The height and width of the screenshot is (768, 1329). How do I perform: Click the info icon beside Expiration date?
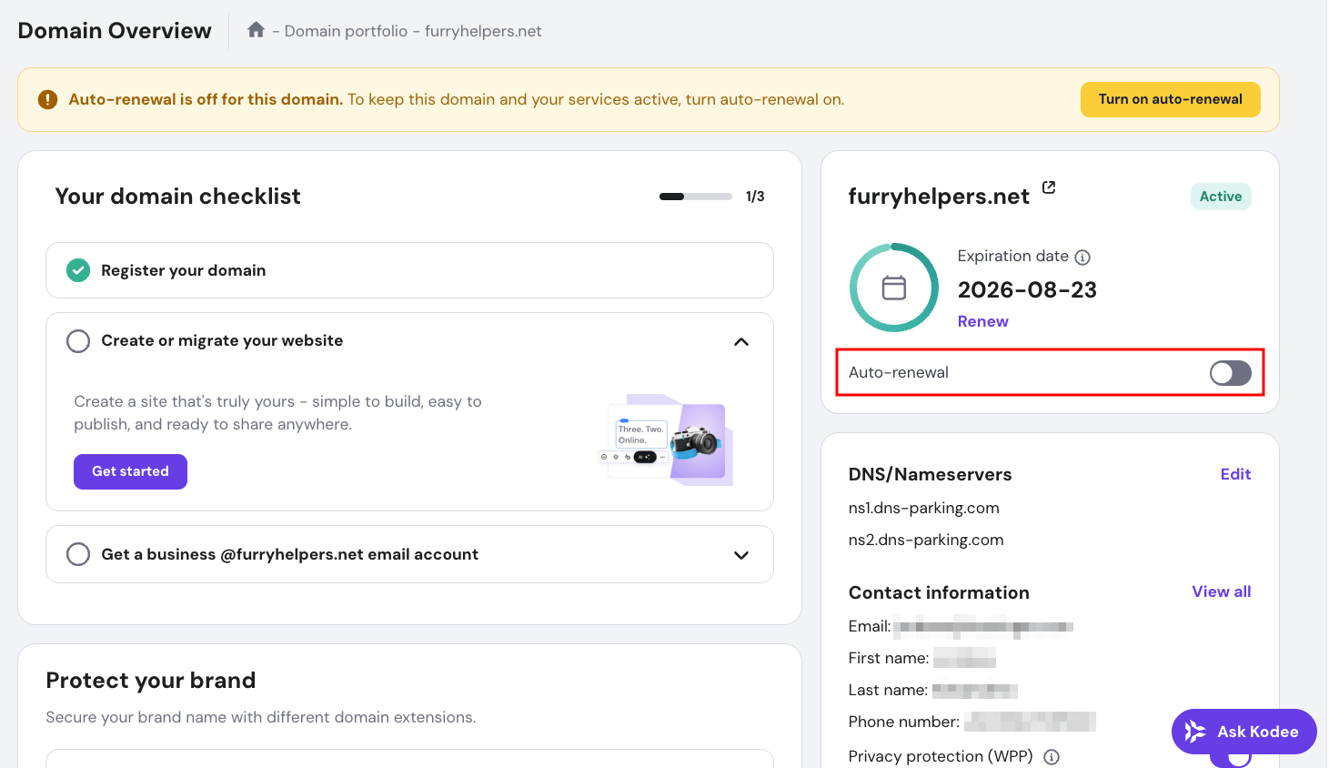click(1083, 257)
